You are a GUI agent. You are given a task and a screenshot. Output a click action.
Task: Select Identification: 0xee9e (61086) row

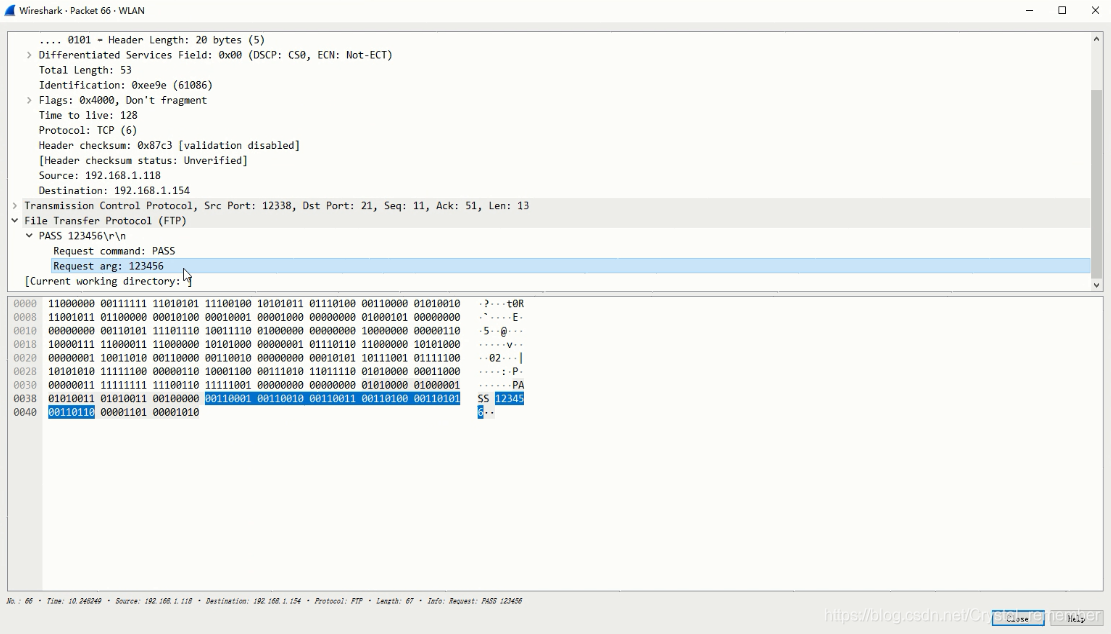(125, 85)
